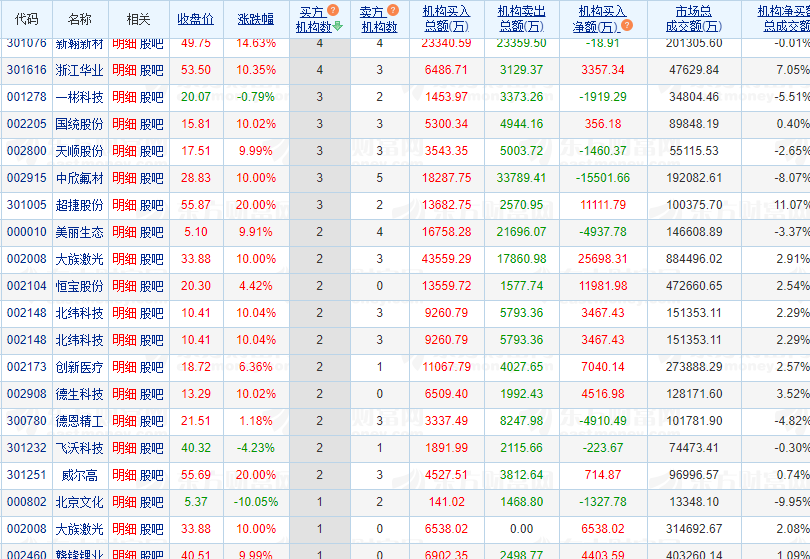This screenshot has width=810, height=559.
Task: Open 股吧 for 天顺股份
Action: (151, 151)
